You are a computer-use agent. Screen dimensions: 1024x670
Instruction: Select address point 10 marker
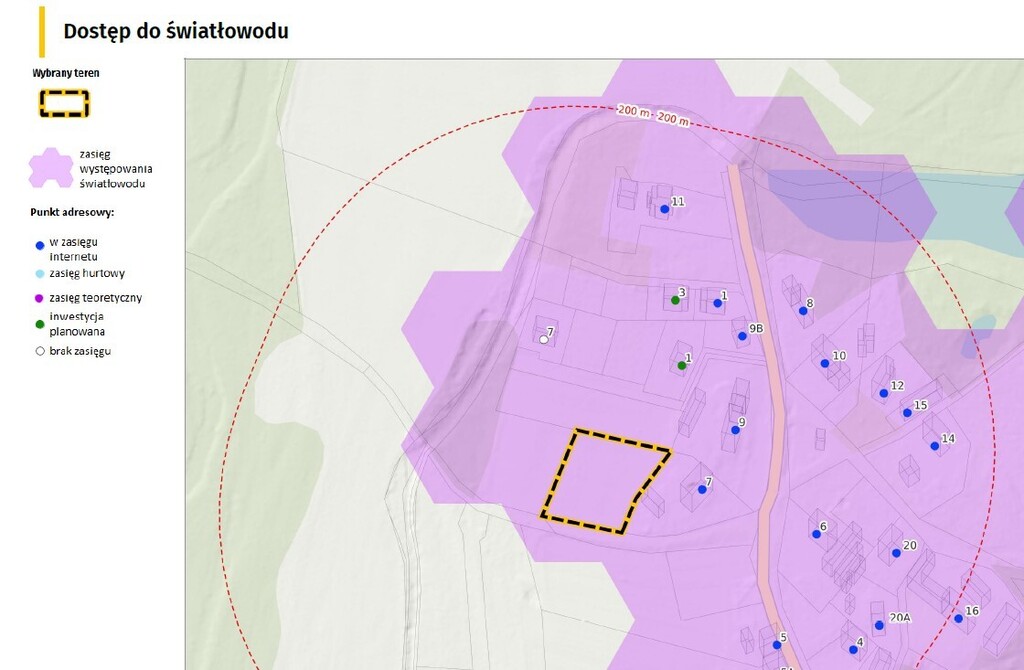(x=825, y=363)
